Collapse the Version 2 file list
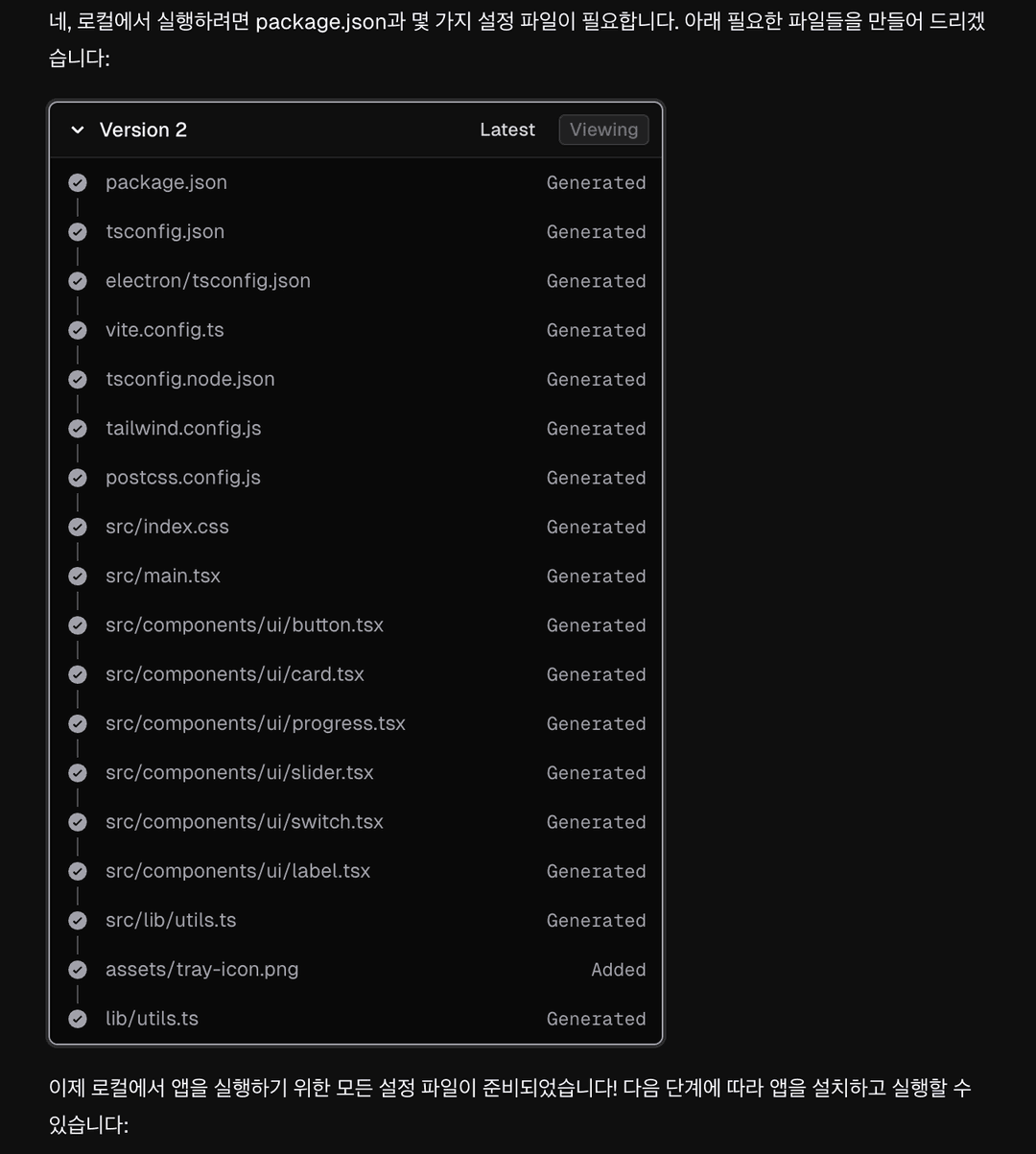Screen dimensions: 1036x1154 78,130
